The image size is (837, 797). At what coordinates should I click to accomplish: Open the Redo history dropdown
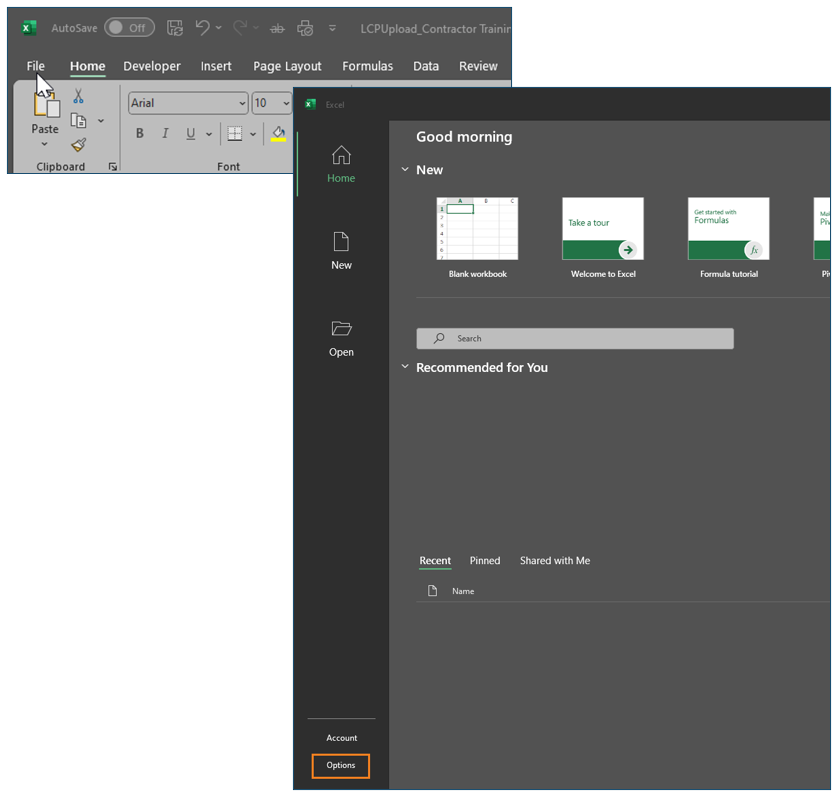[256, 28]
